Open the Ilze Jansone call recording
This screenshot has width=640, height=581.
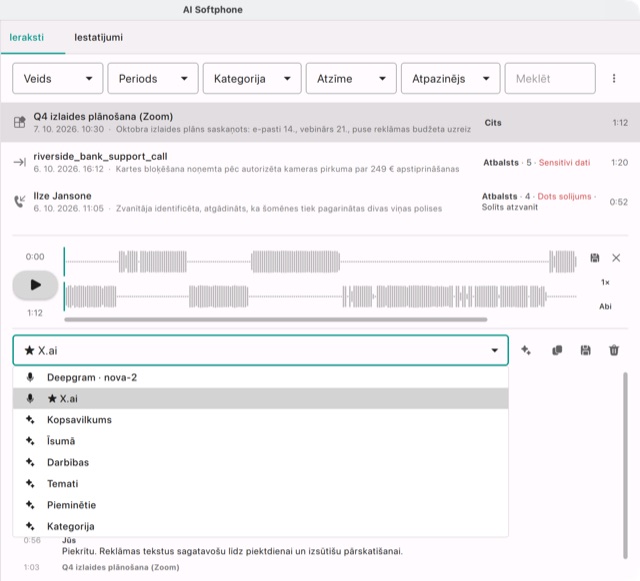click(x=320, y=202)
